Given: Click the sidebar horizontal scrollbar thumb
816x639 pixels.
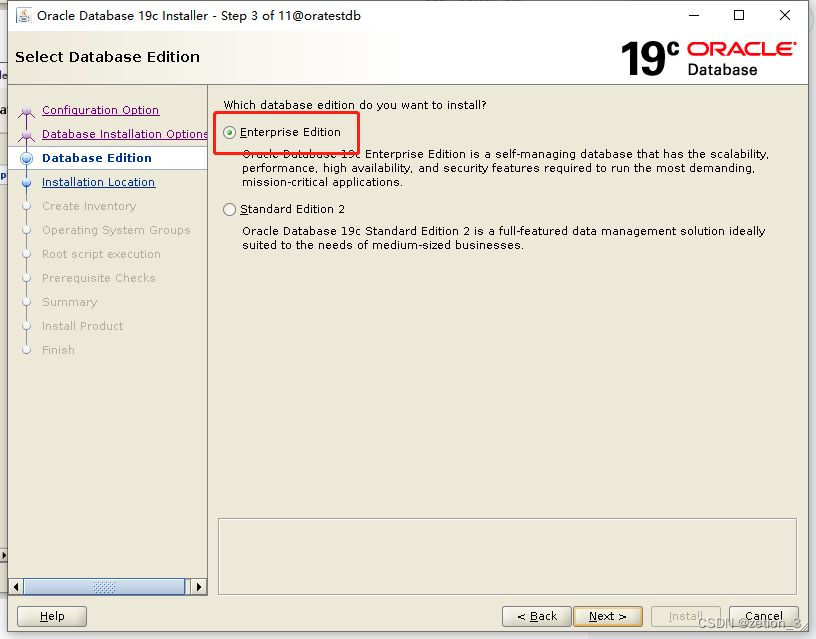Looking at the screenshot, I should click(104, 587).
